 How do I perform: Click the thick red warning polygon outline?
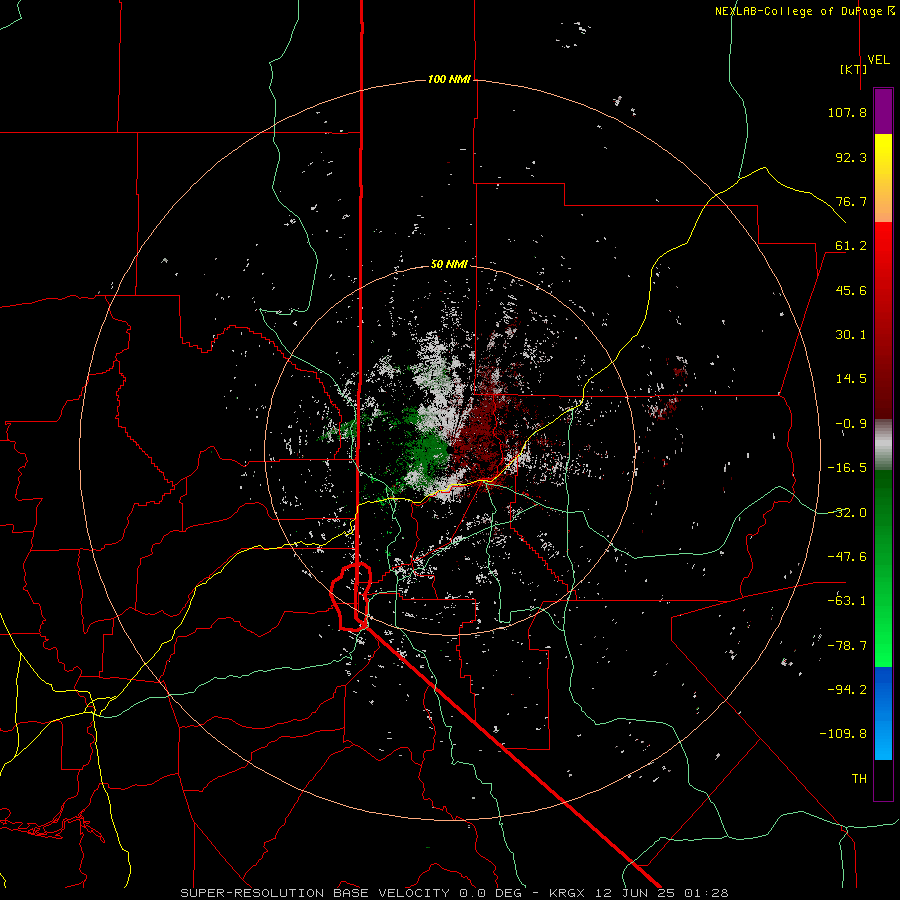(351, 597)
